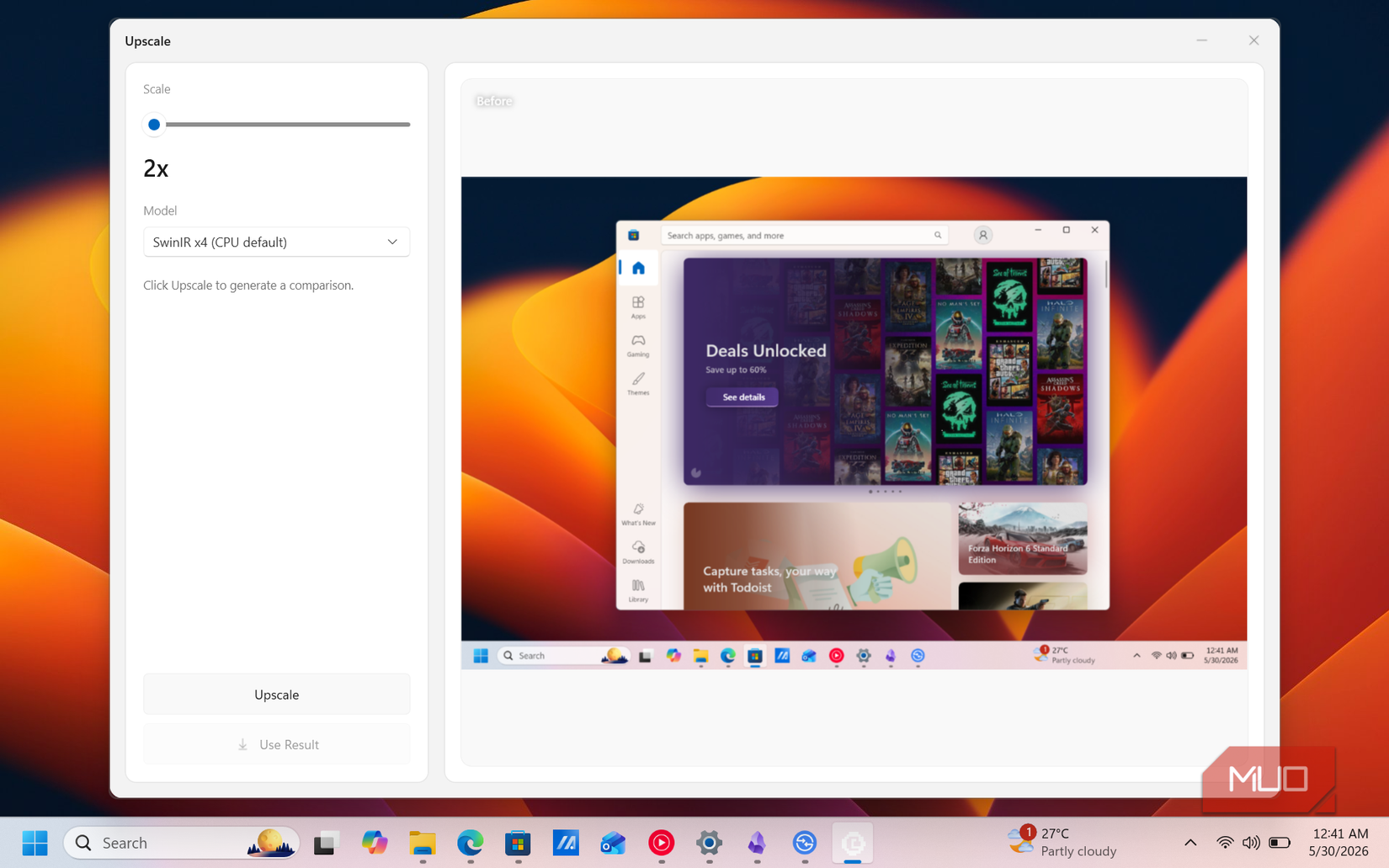Open Copilot from the taskbar
This screenshot has height=868, width=1389.
(x=375, y=843)
